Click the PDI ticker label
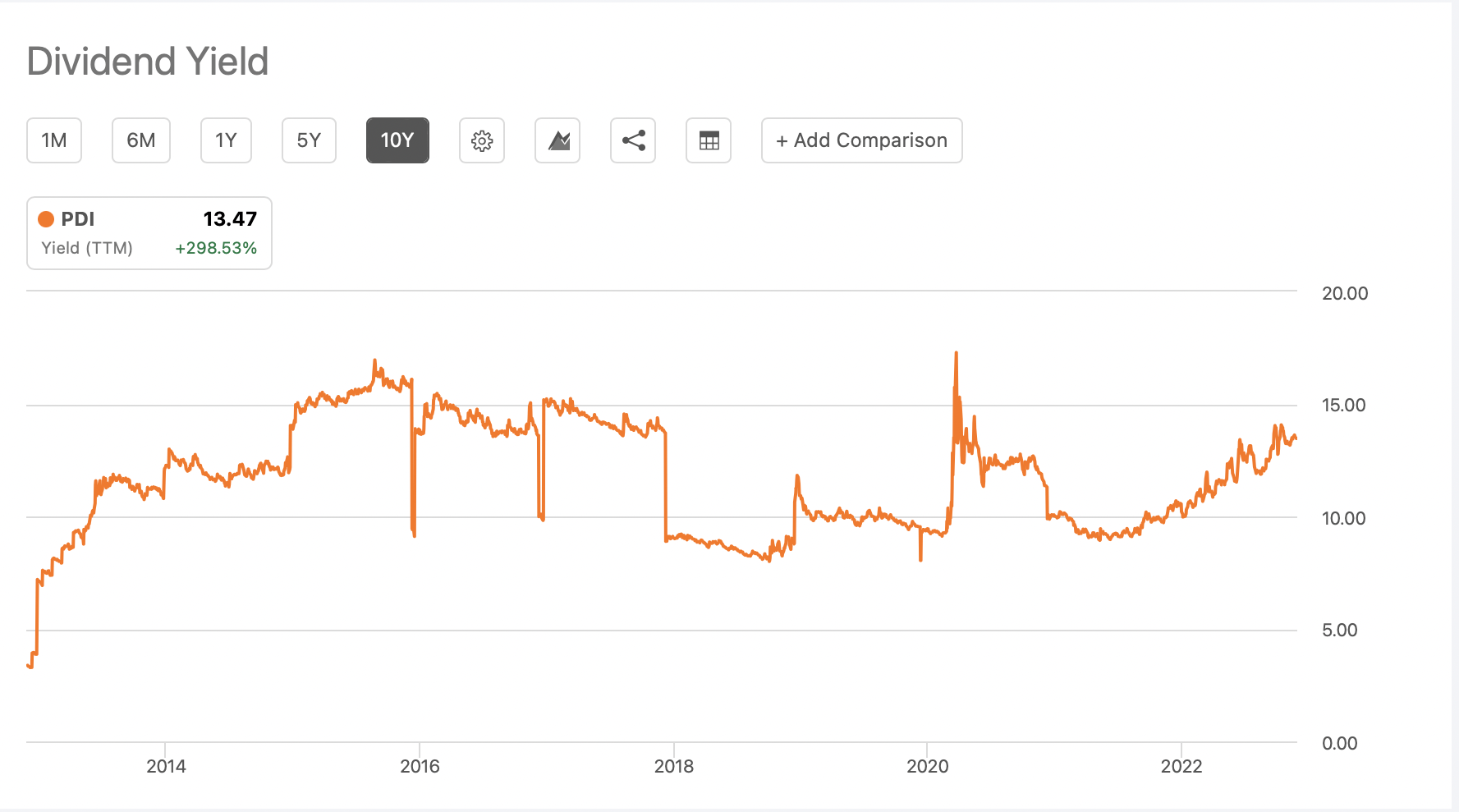 [78, 219]
